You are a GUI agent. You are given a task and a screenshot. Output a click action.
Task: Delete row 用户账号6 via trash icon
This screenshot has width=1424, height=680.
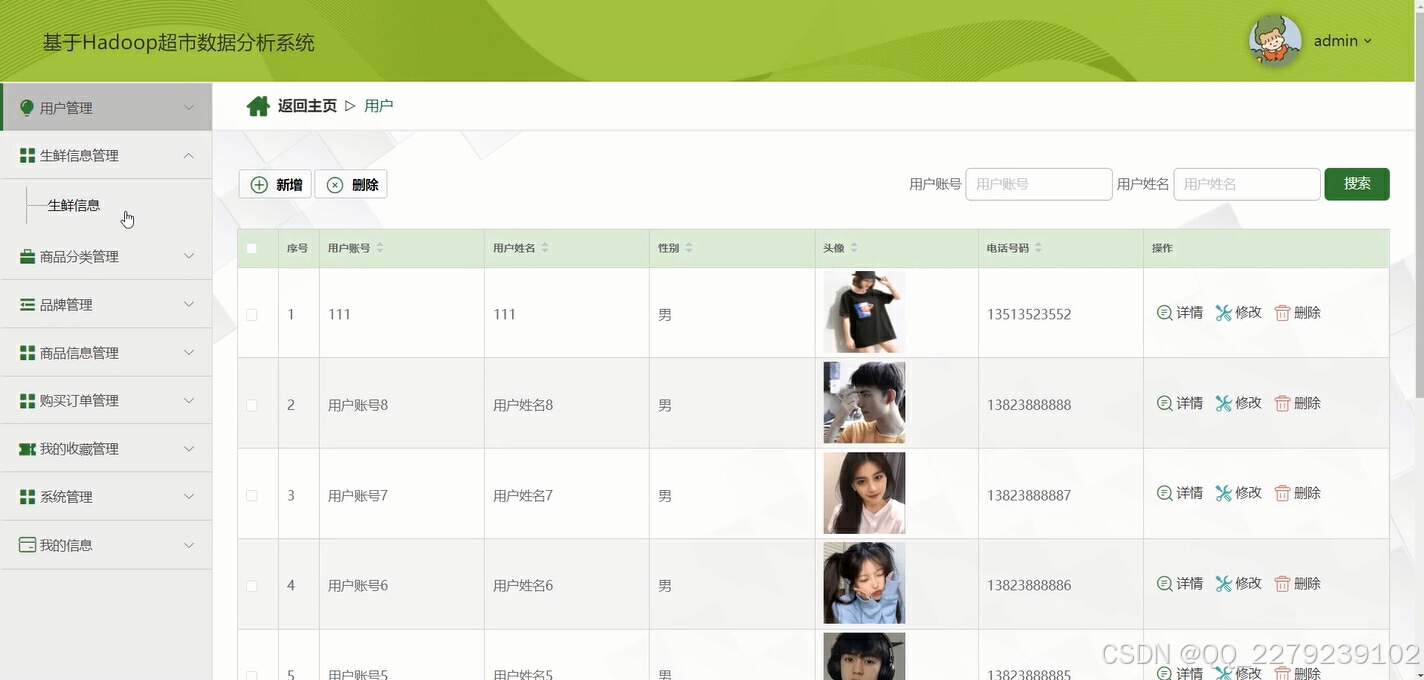click(1282, 583)
